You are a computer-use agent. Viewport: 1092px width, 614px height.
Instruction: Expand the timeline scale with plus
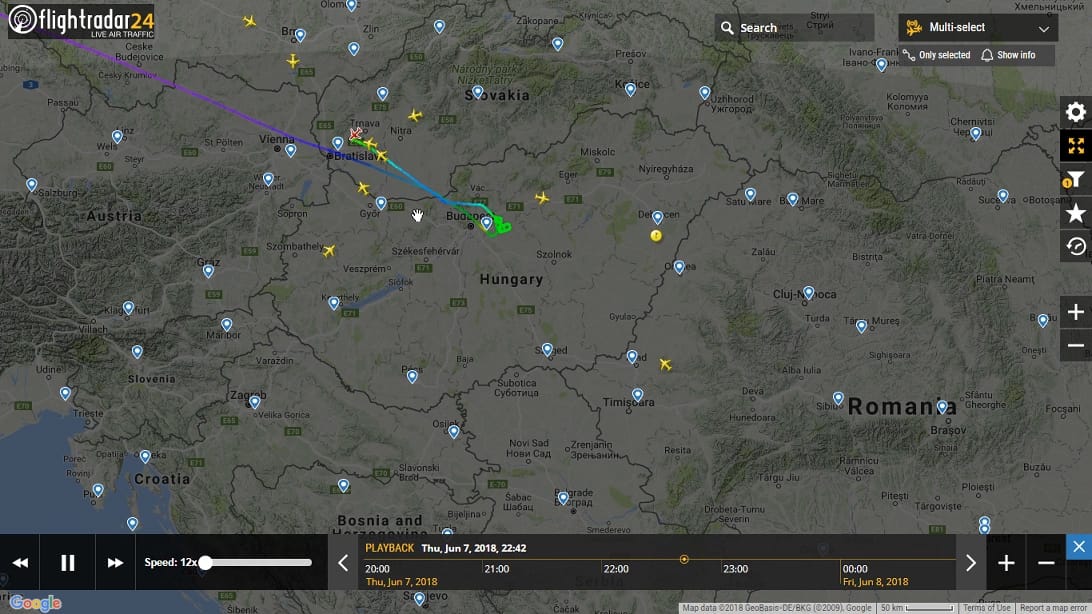coord(1006,562)
